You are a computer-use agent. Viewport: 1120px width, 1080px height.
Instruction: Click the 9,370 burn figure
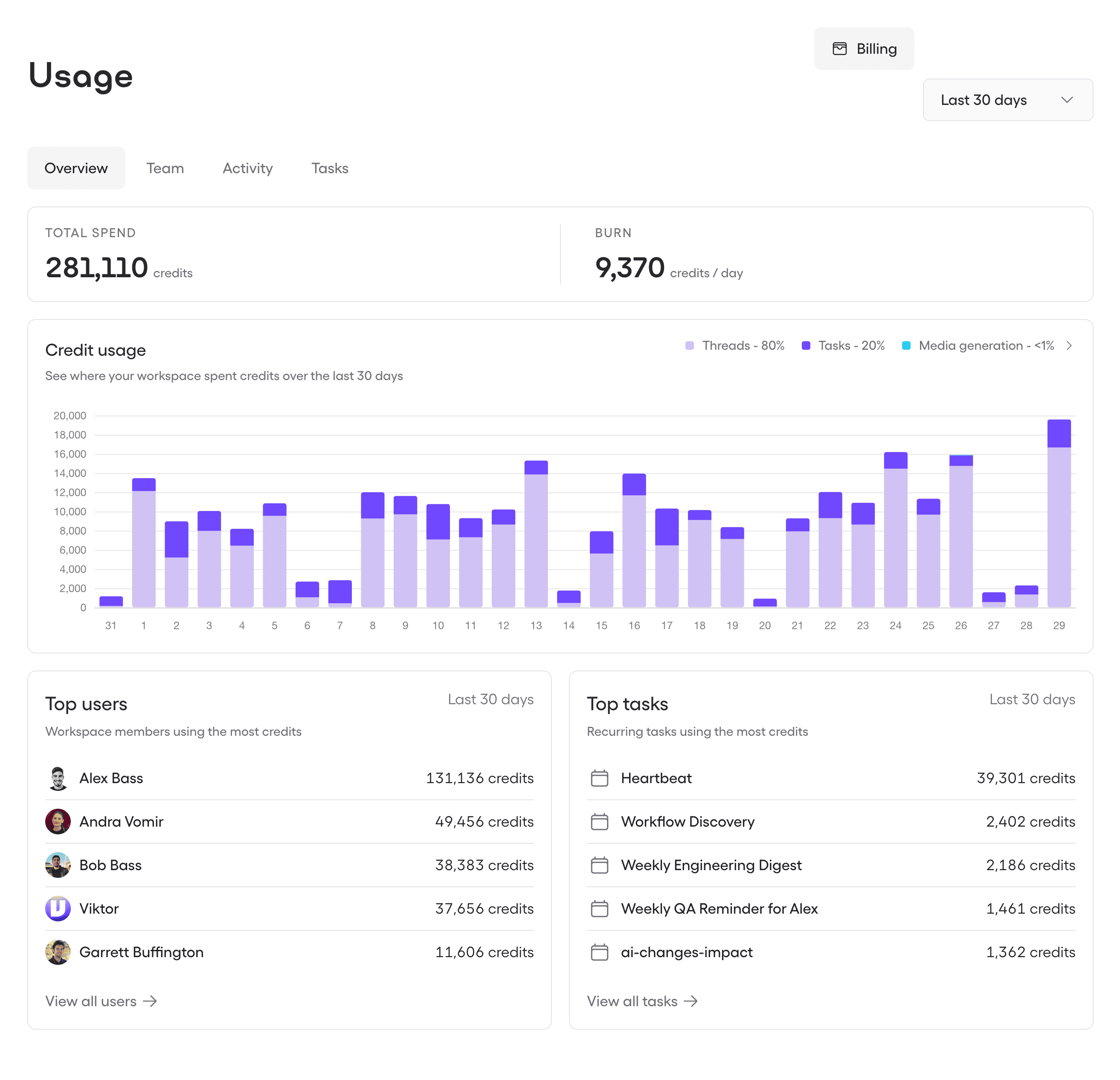click(x=630, y=268)
